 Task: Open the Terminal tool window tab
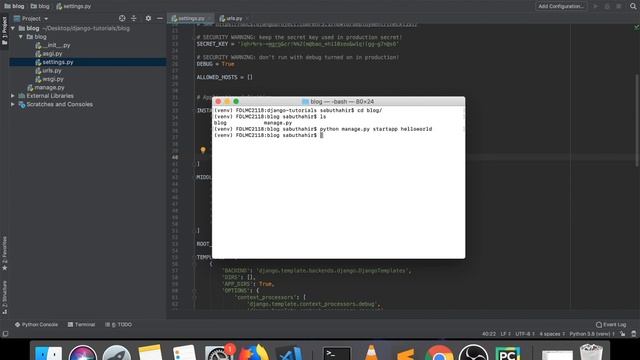coord(81,324)
